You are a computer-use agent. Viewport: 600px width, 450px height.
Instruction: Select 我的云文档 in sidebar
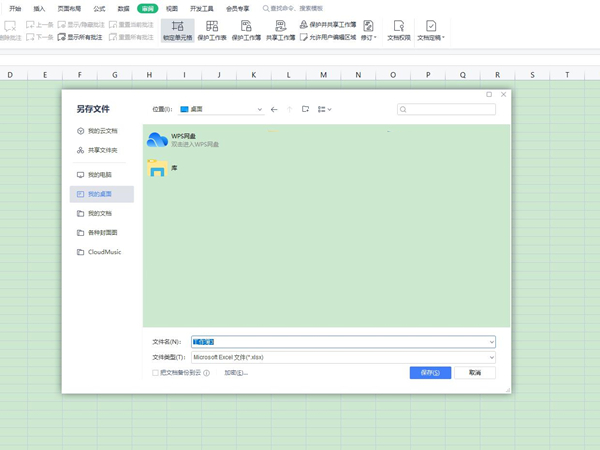click(x=102, y=131)
